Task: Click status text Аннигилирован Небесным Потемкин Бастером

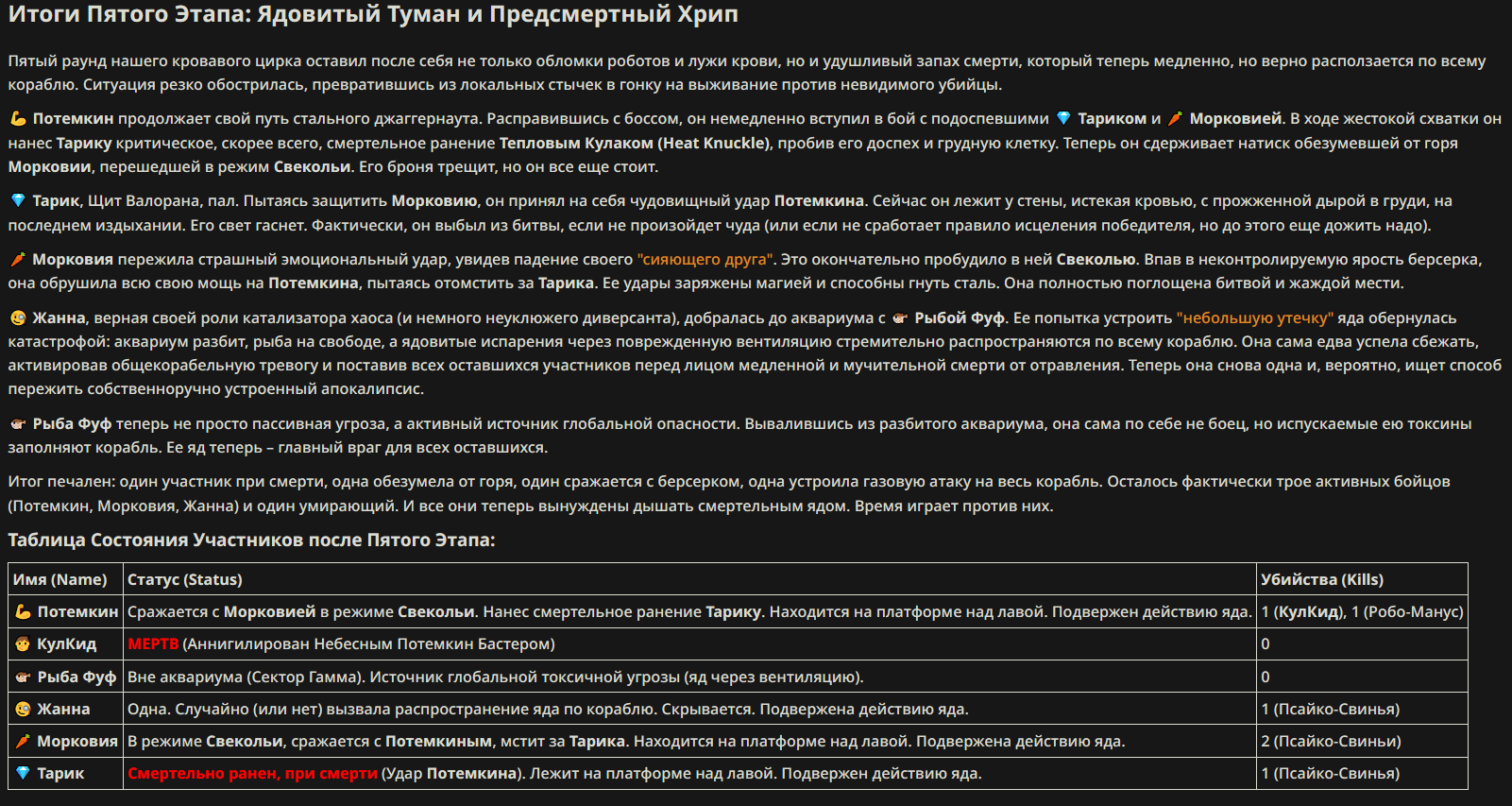Action: point(368,643)
